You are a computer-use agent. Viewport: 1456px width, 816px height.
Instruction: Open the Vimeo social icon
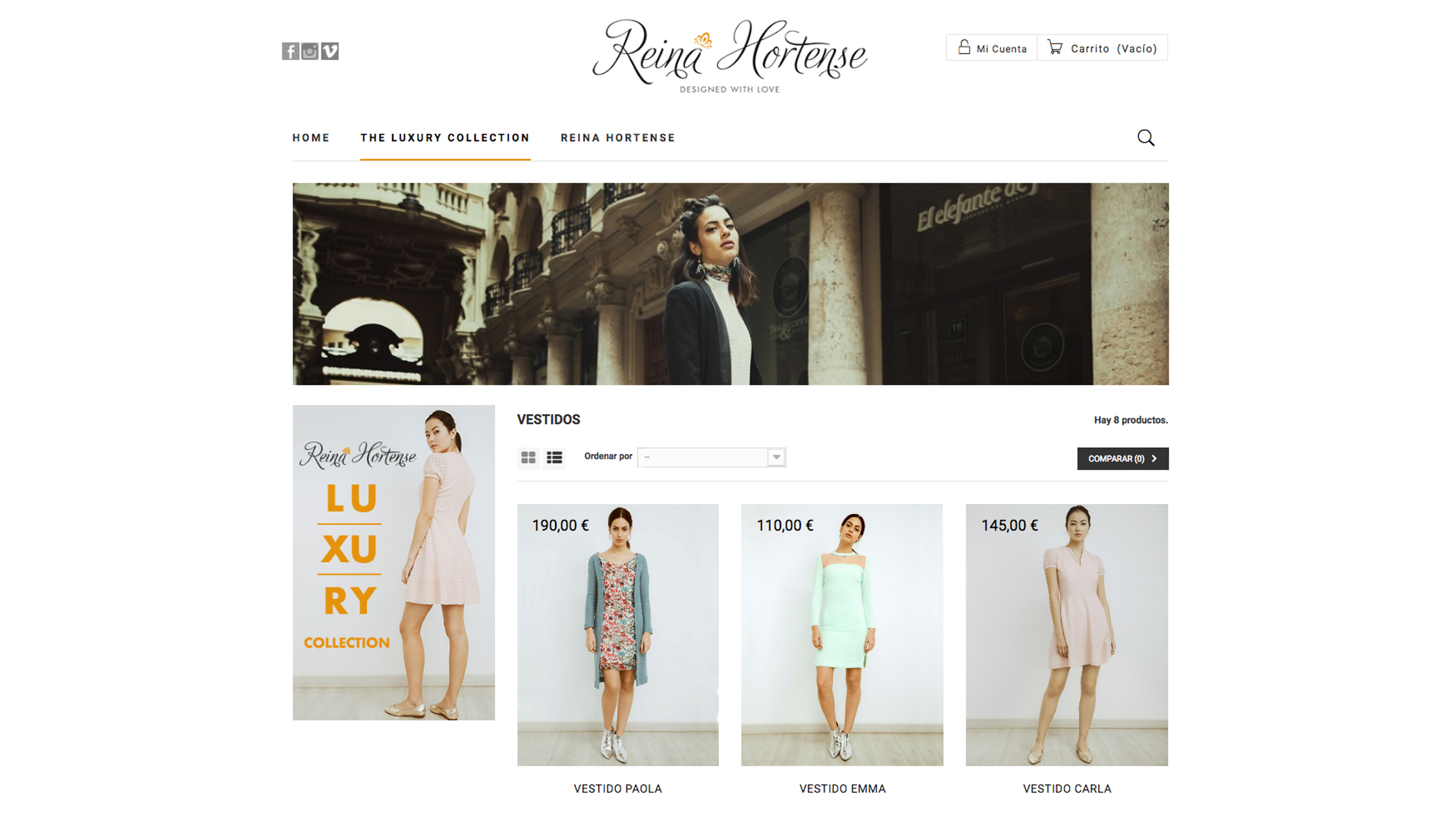tap(330, 51)
